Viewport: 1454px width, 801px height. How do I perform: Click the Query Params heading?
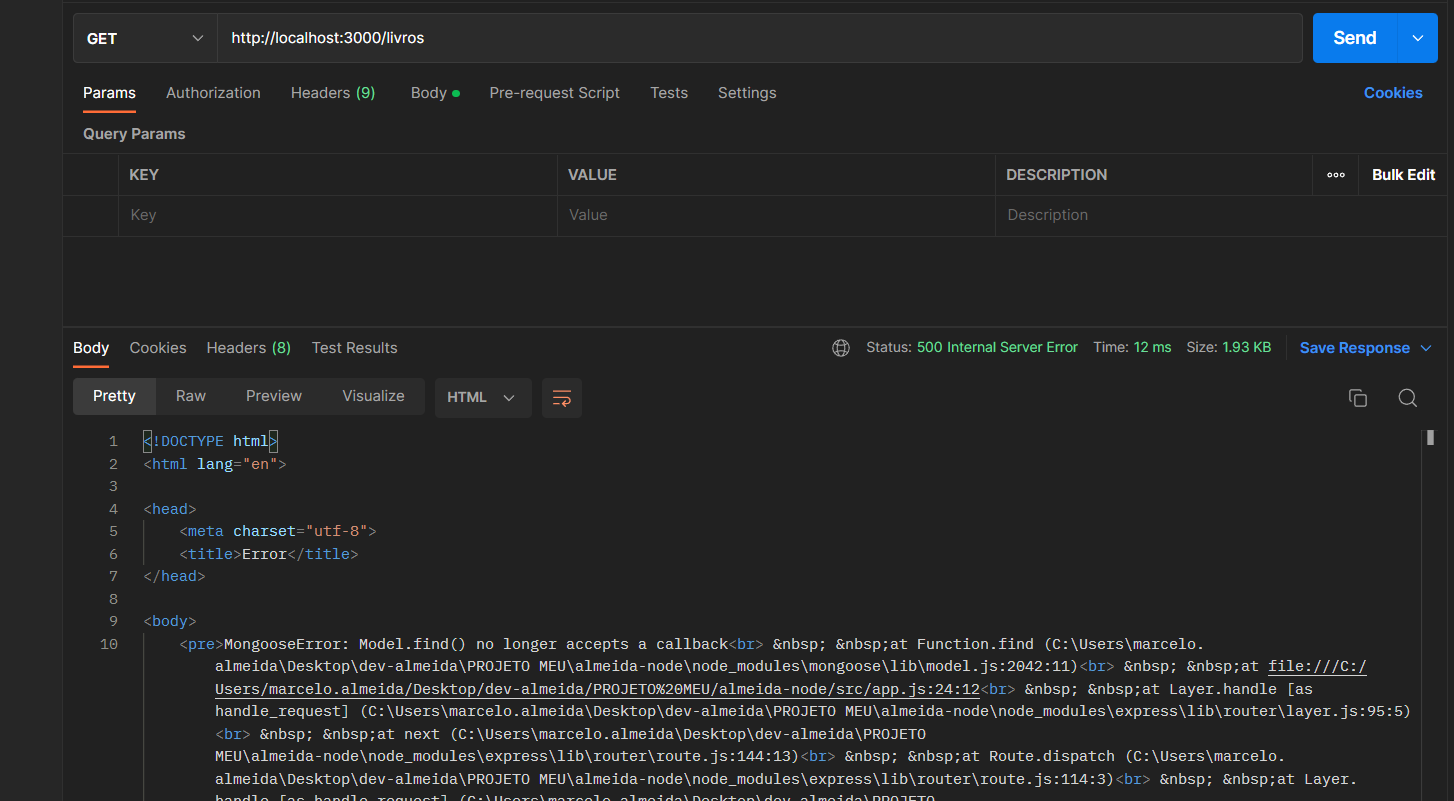pos(134,134)
